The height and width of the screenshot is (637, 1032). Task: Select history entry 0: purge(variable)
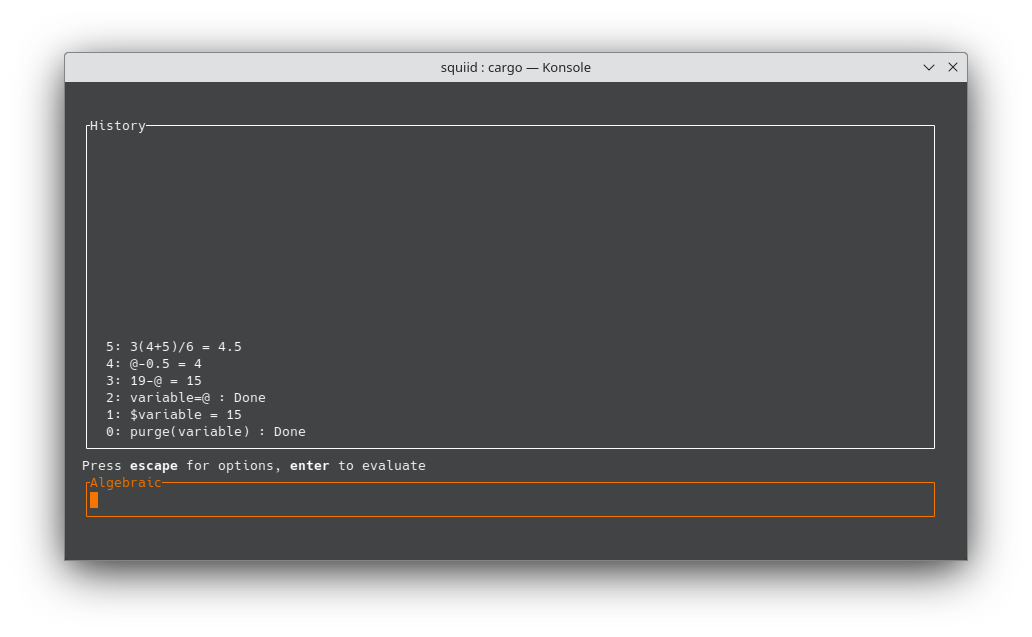(x=205, y=432)
